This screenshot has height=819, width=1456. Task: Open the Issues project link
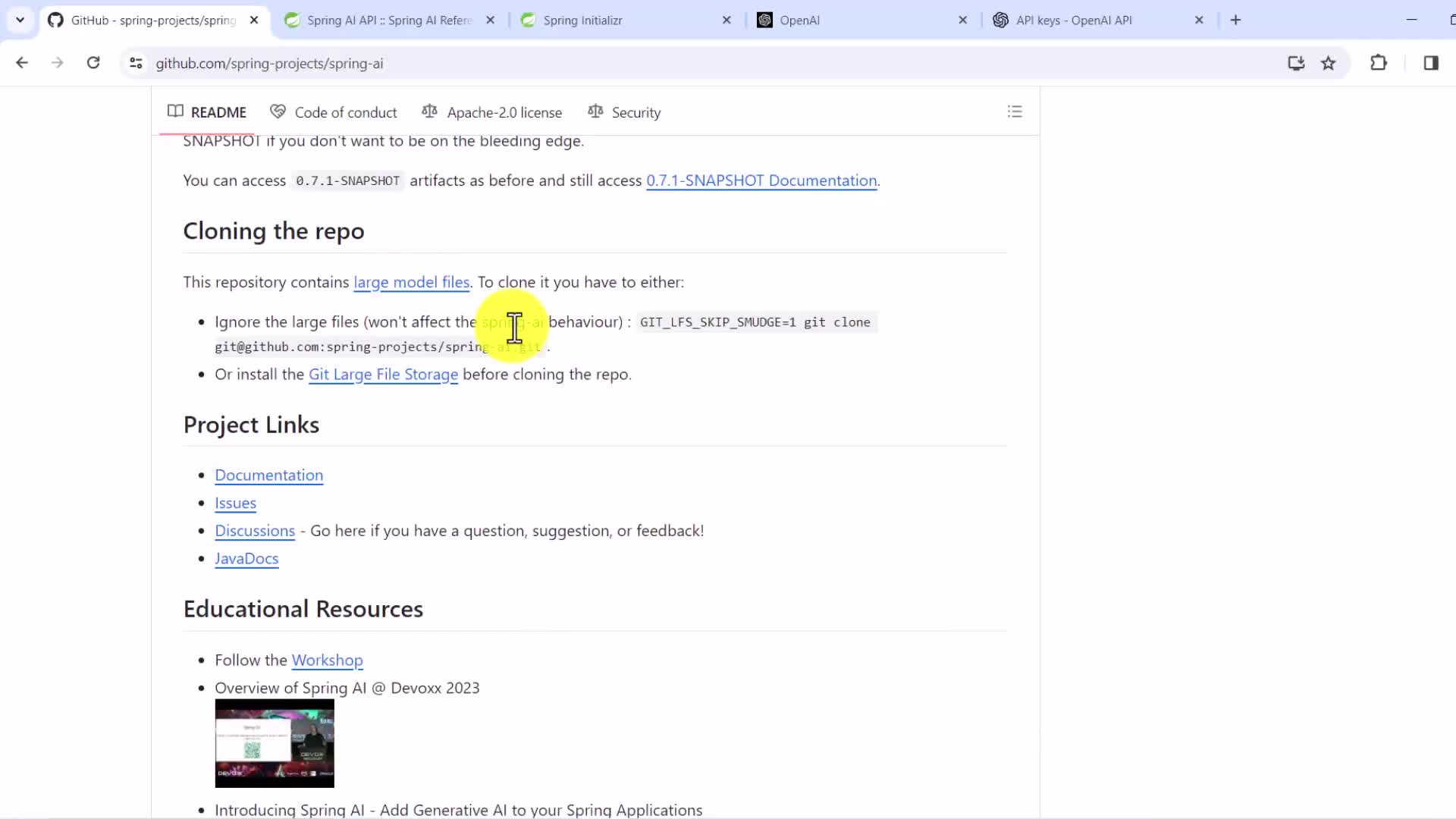point(236,504)
